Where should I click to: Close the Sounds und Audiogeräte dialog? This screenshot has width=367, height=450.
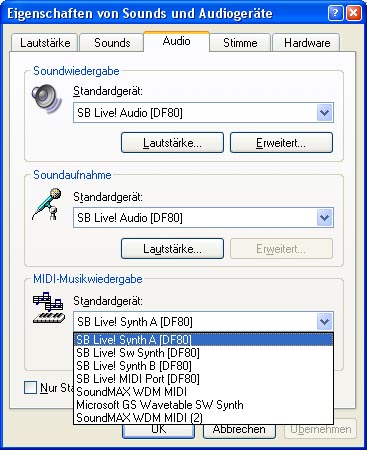coord(353,14)
